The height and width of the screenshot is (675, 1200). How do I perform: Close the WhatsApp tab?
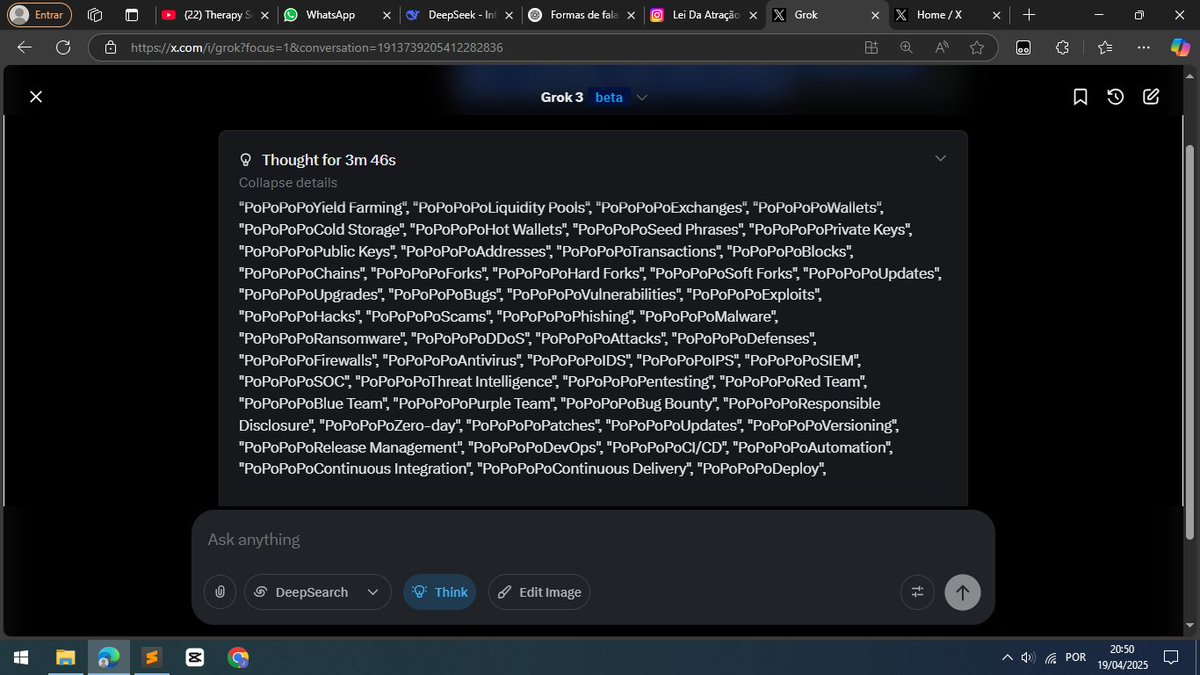point(387,15)
